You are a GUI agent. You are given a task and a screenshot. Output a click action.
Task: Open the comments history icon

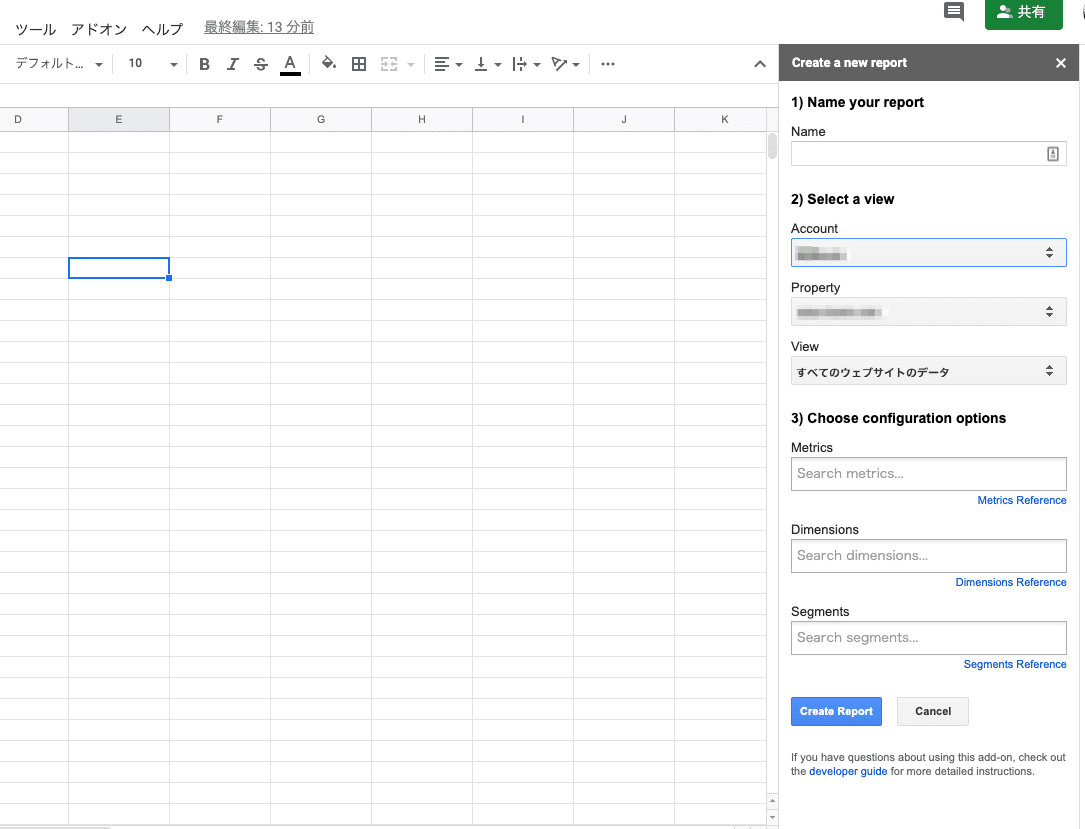click(954, 11)
